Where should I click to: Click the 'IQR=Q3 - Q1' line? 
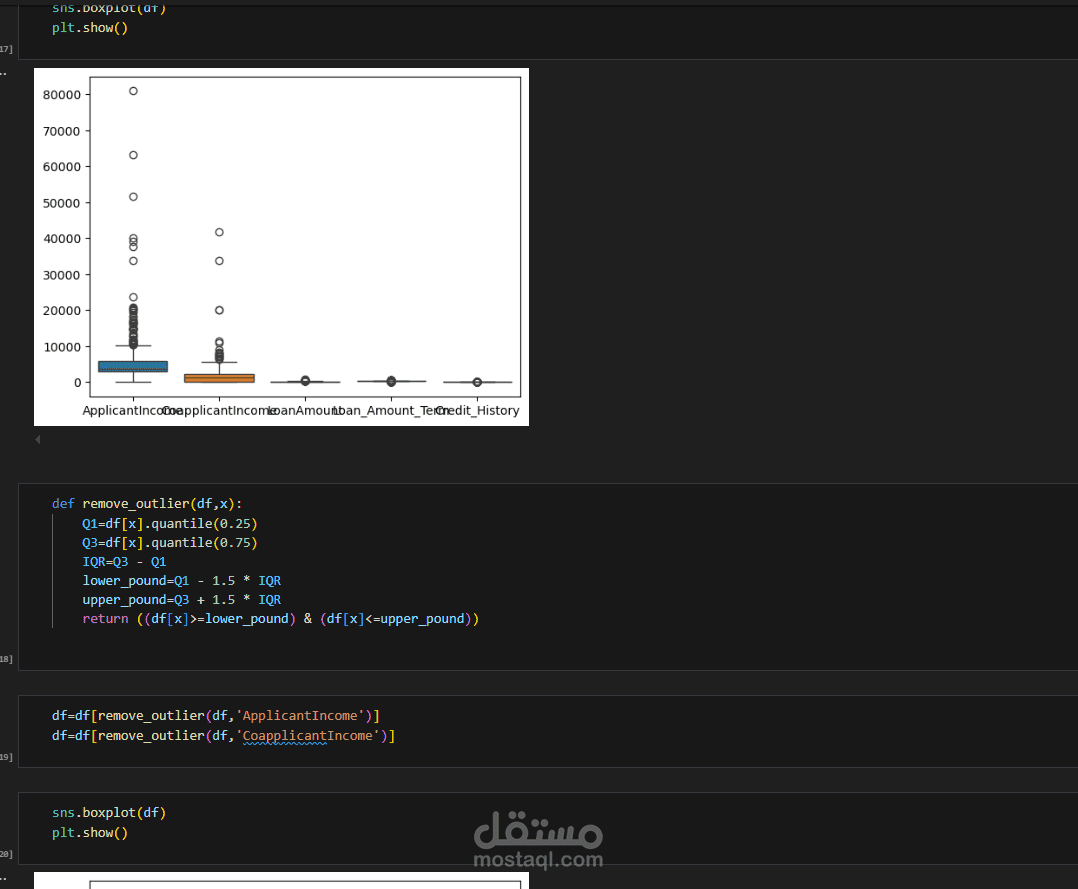[124, 562]
